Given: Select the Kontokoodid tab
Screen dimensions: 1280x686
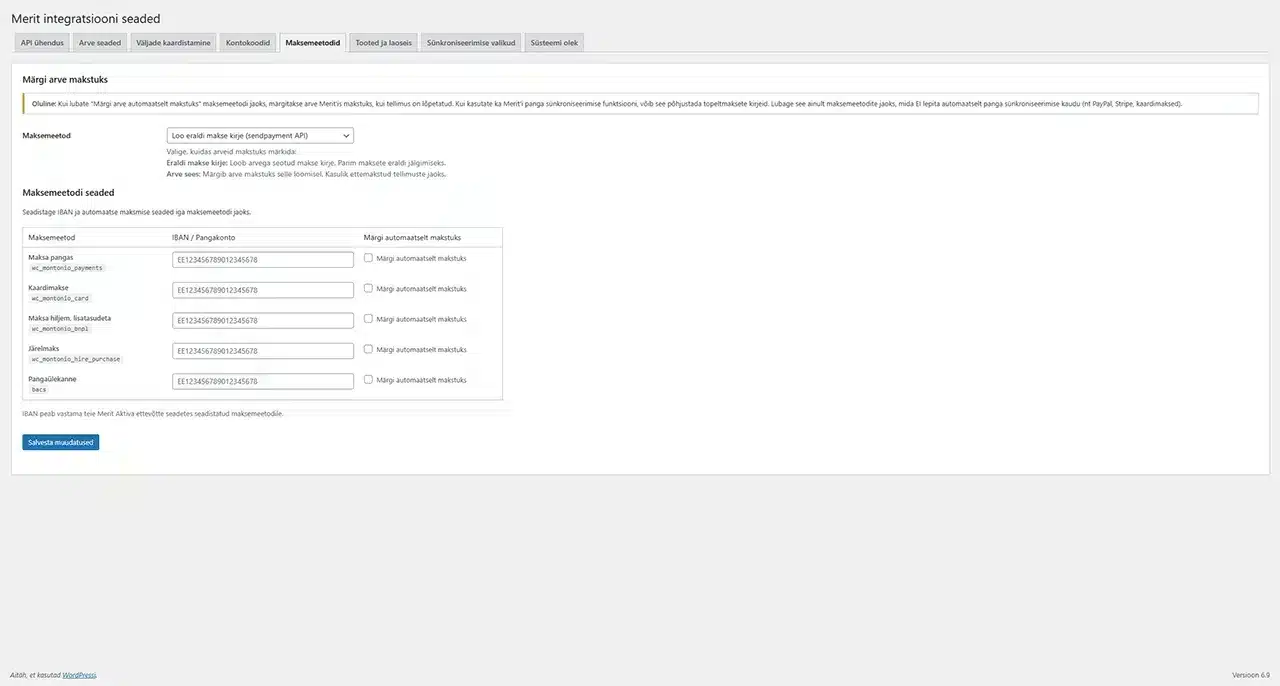Looking at the screenshot, I should tap(248, 43).
